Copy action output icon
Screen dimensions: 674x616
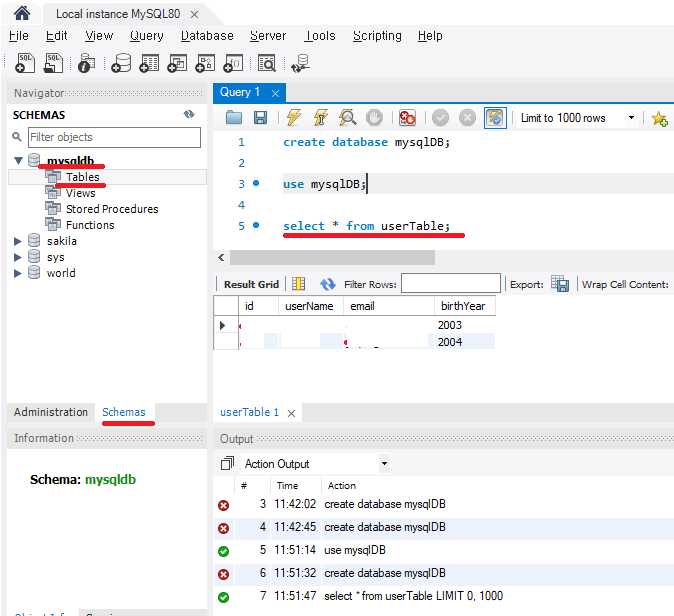pyautogui.click(x=227, y=463)
